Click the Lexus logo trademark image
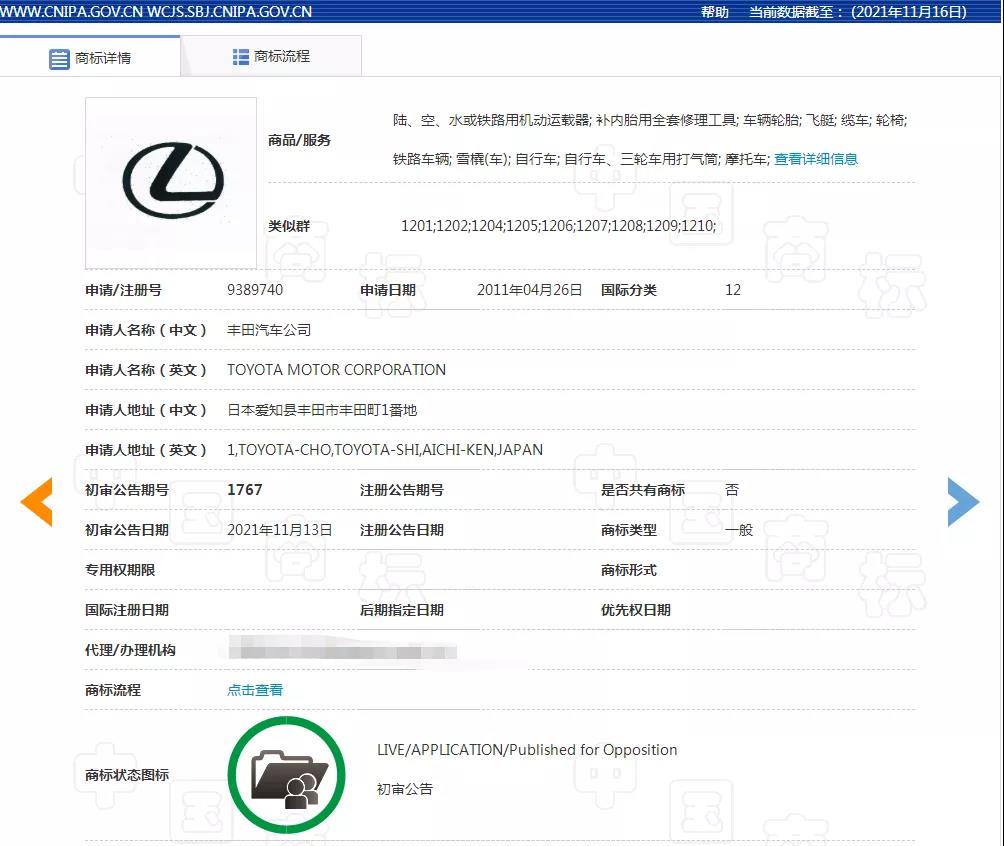Image resolution: width=1004 pixels, height=846 pixels. pos(172,183)
